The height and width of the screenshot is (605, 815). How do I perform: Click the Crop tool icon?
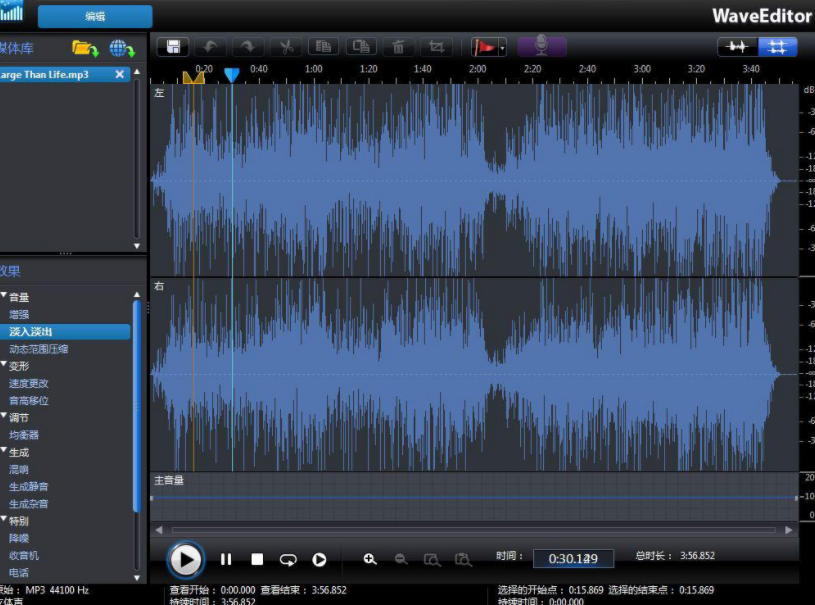[436, 47]
